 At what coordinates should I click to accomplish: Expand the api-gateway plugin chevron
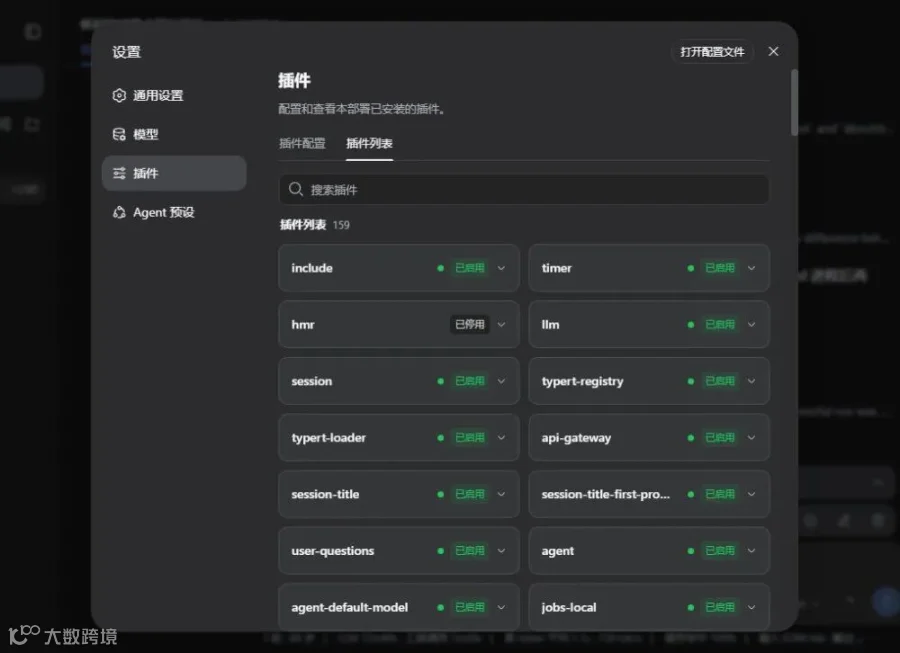pos(751,437)
